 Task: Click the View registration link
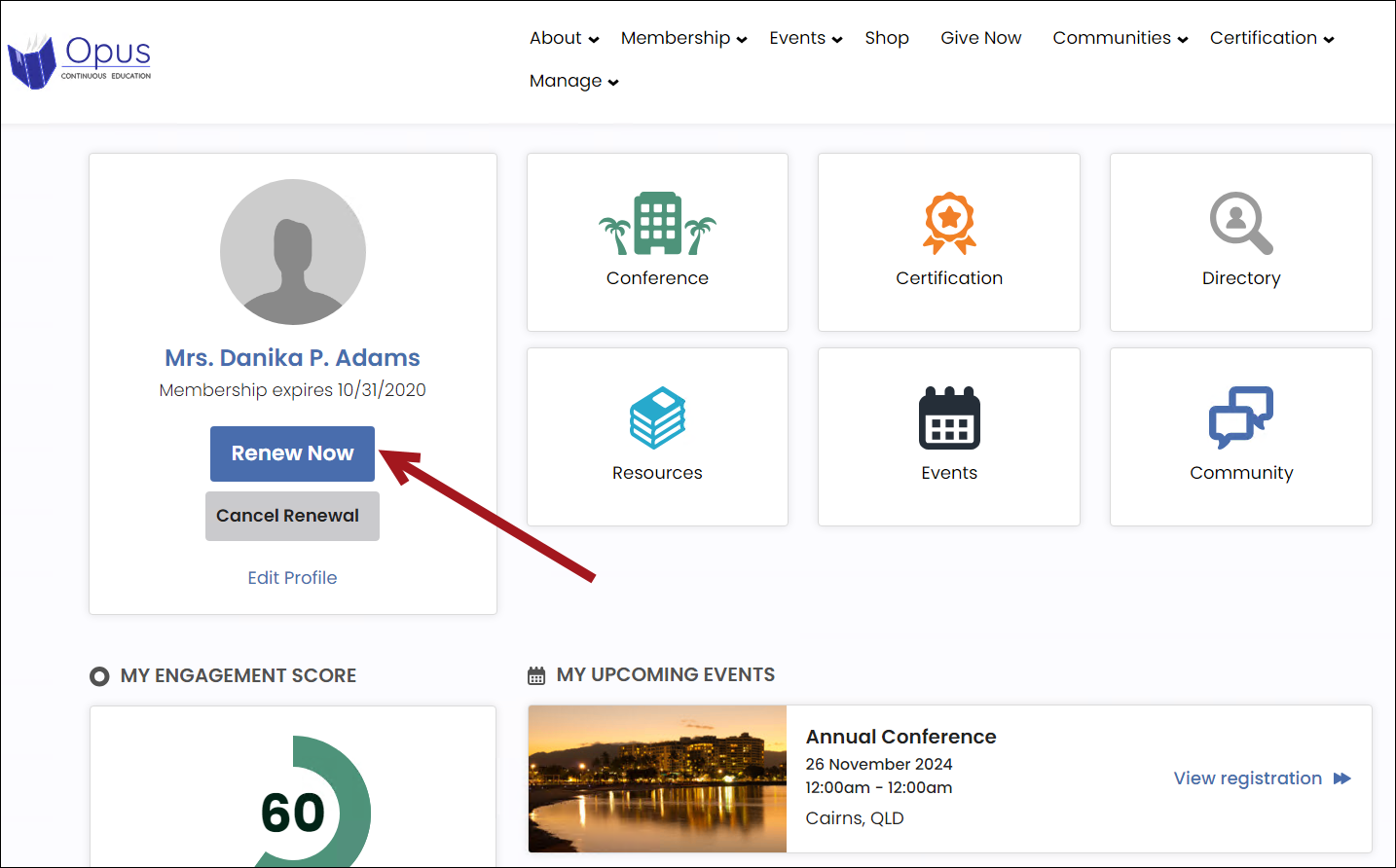click(x=1247, y=778)
